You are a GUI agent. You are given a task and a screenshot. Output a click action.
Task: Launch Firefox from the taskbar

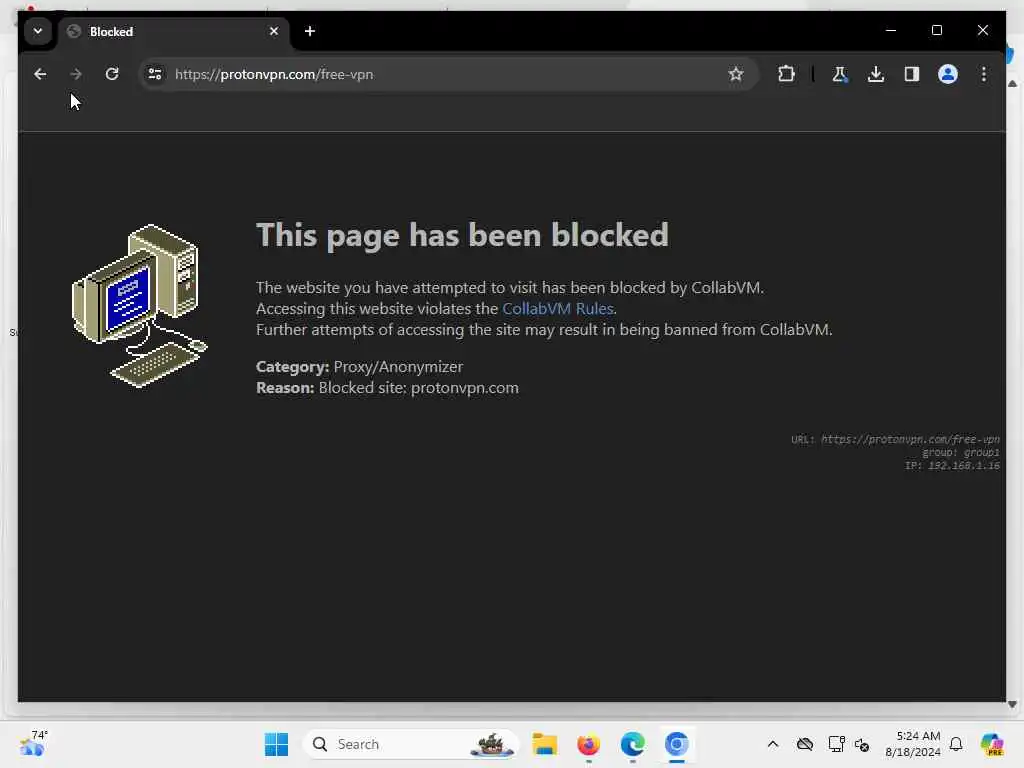point(588,744)
